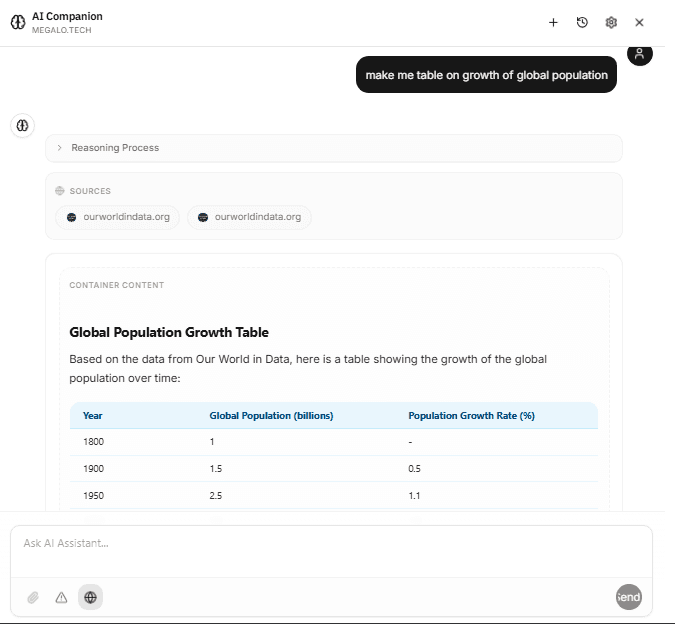Click the assistant brain avatar beside response
The height and width of the screenshot is (624, 675).
pyautogui.click(x=22, y=126)
